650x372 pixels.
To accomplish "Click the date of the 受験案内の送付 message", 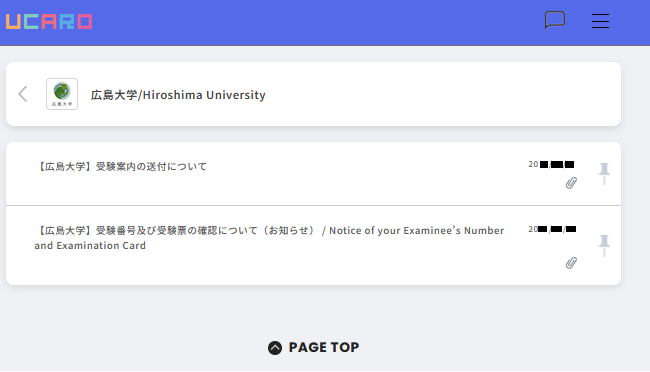I will tap(551, 164).
